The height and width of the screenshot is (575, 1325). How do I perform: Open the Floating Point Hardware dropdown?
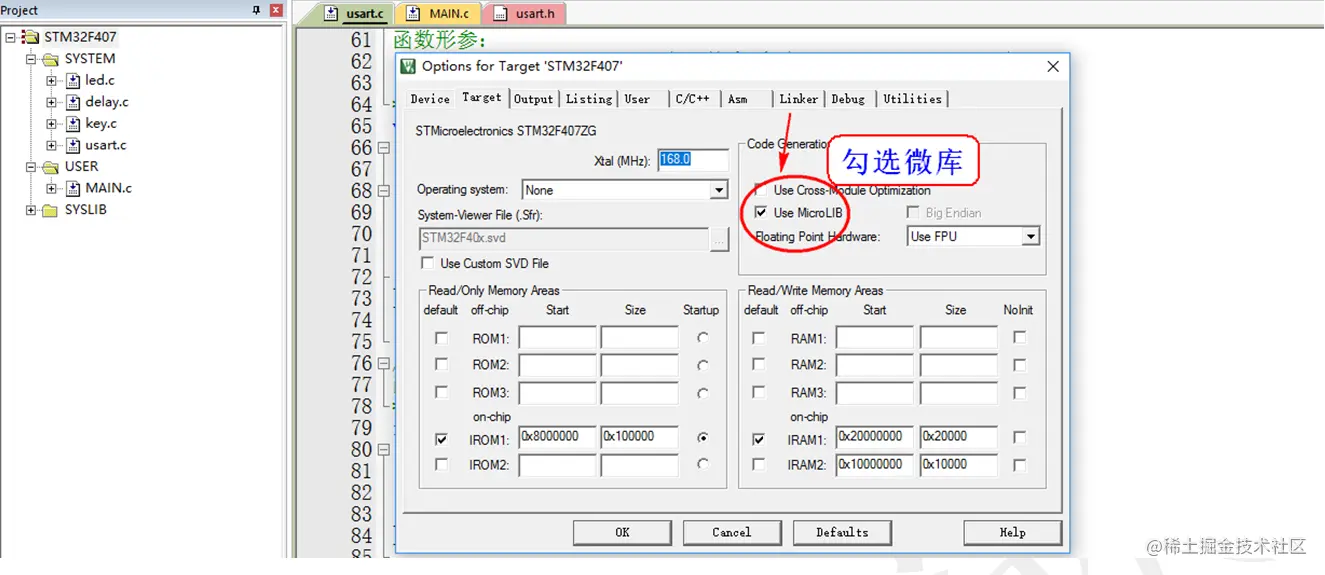(x=1031, y=237)
